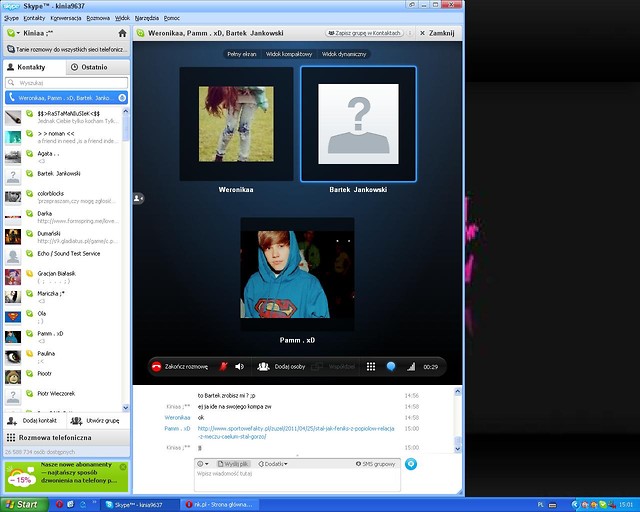
Task: Open Dodatki dropdown
Action: [x=273, y=464]
